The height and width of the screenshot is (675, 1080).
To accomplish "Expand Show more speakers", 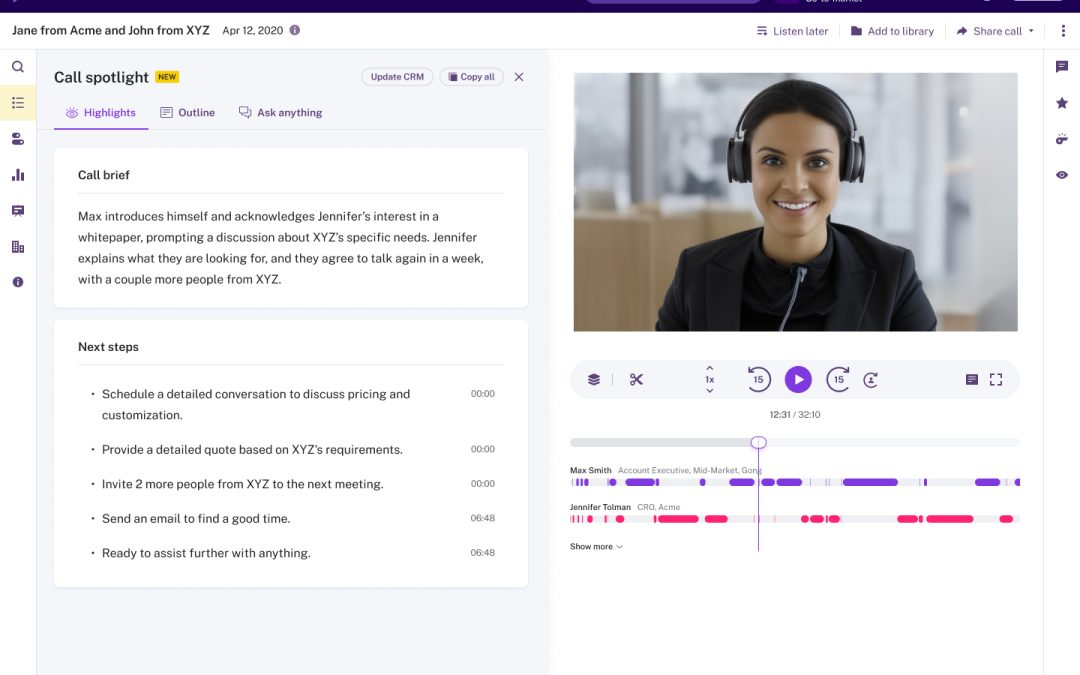I will pyautogui.click(x=596, y=546).
